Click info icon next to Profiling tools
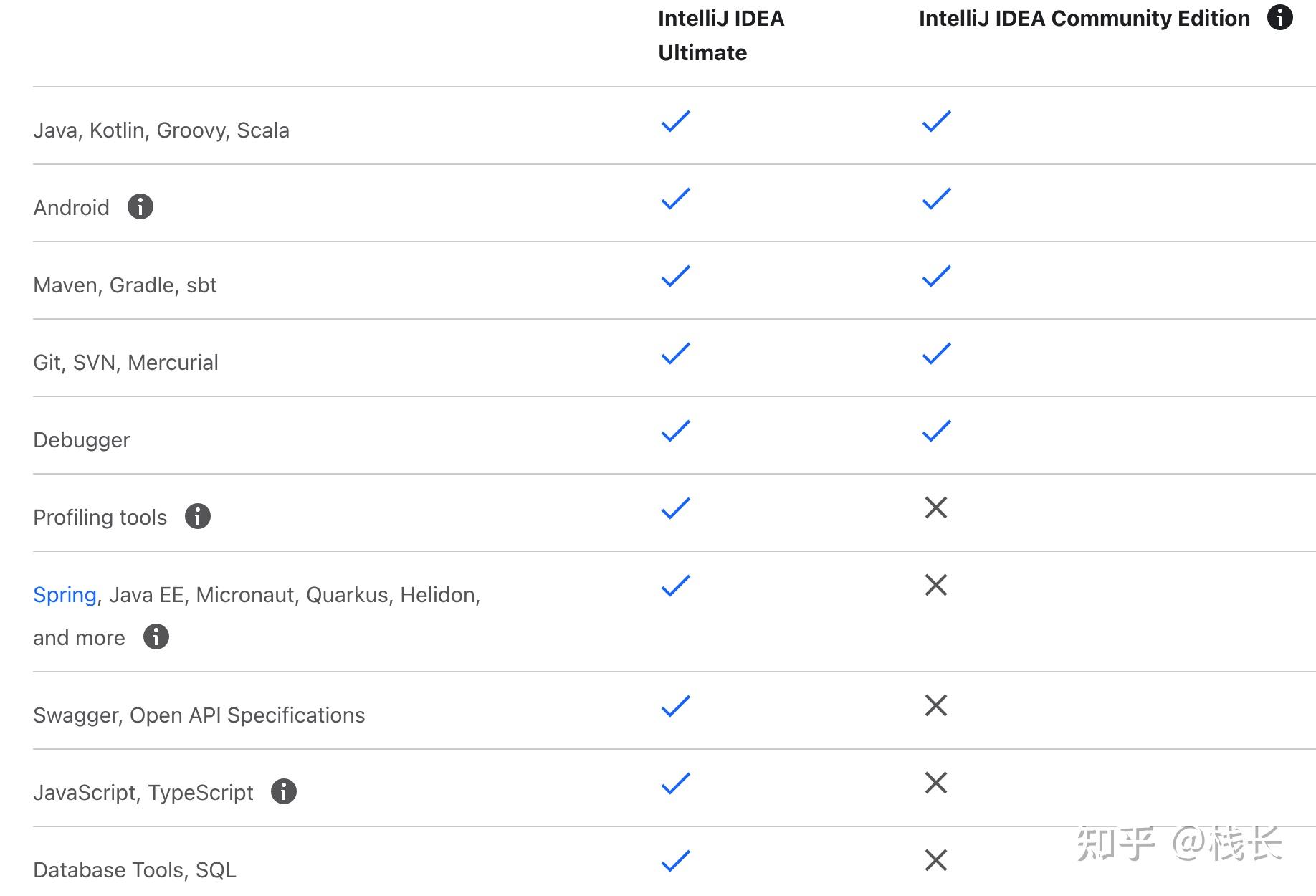 tap(198, 516)
